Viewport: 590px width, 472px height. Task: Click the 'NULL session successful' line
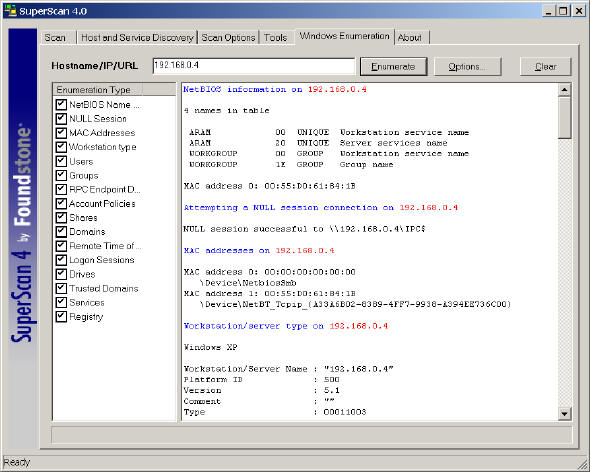click(304, 229)
